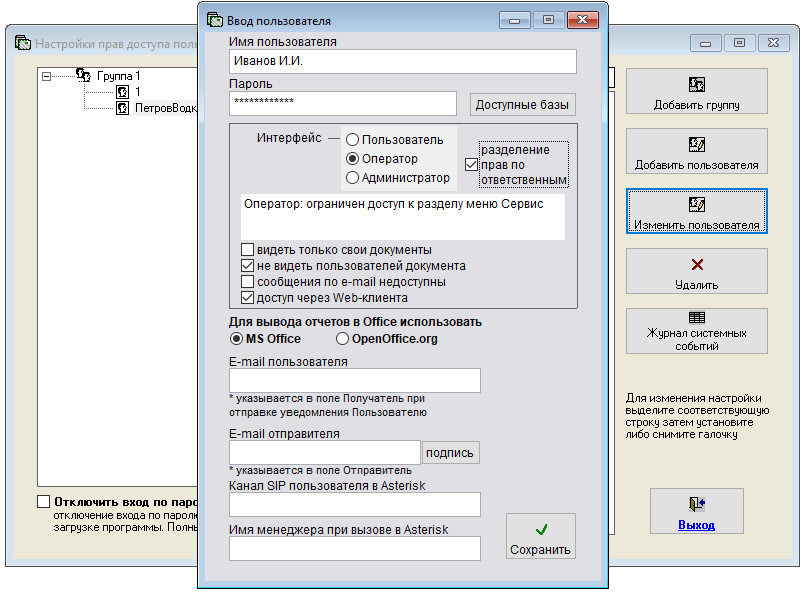Click the Изменить пользователя button
805x594 pixels.
(x=697, y=212)
